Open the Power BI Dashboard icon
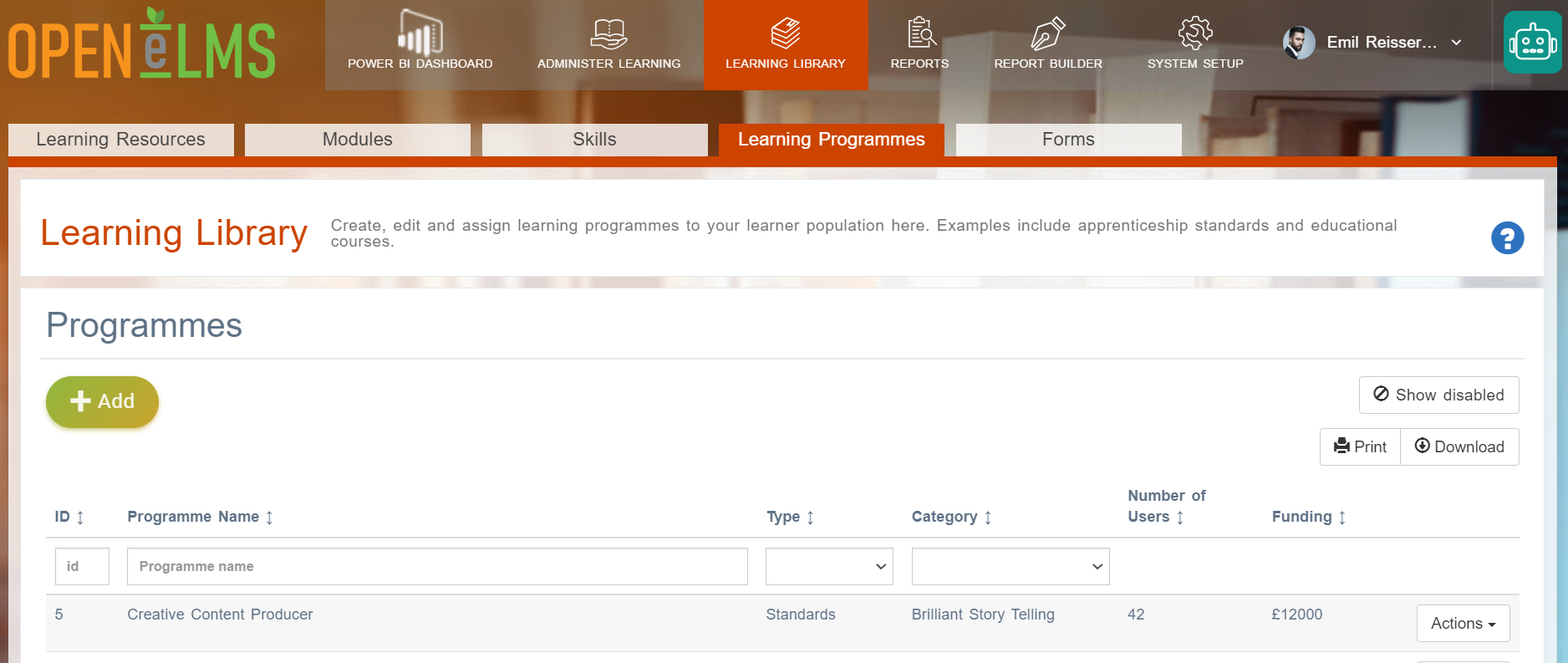This screenshot has width=1568, height=663. tap(420, 33)
